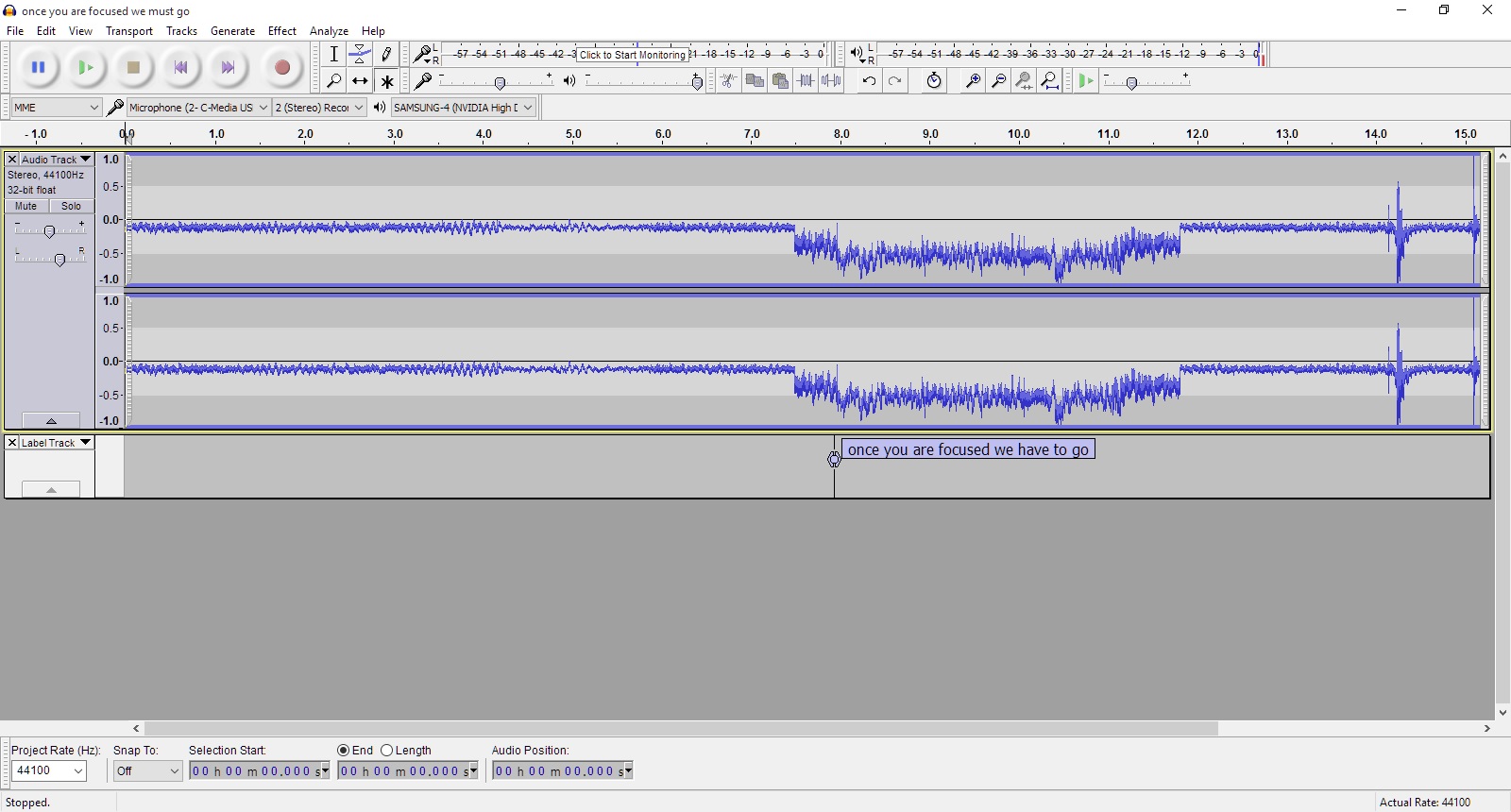Select the Length radio button
The height and width of the screenshot is (812, 1511).
387,751
